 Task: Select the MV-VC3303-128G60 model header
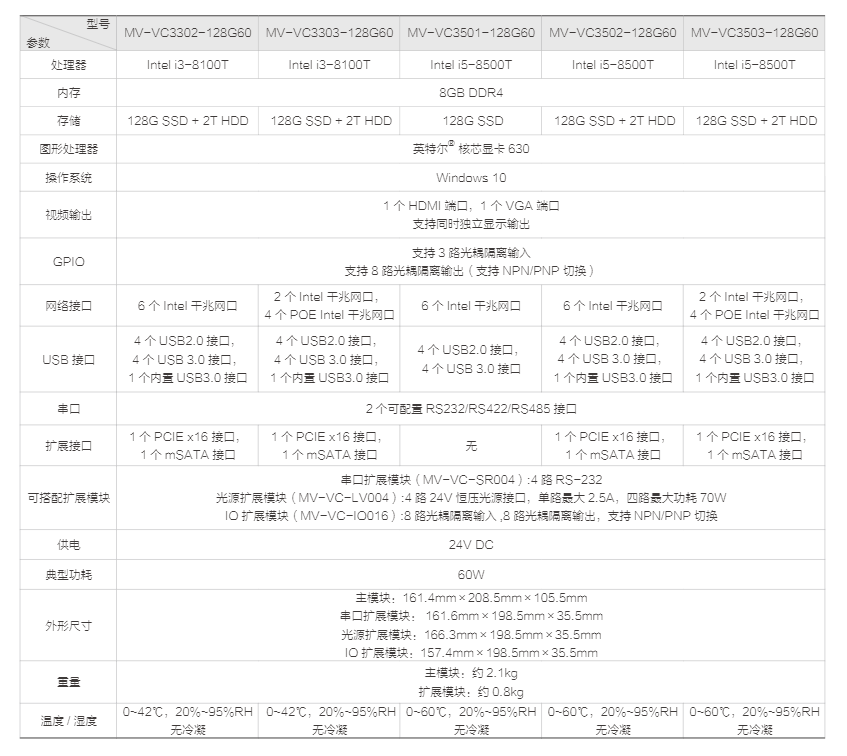pos(329,33)
